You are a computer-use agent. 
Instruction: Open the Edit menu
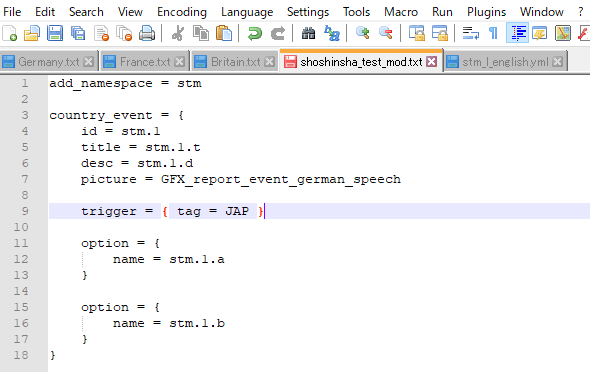coord(45,12)
